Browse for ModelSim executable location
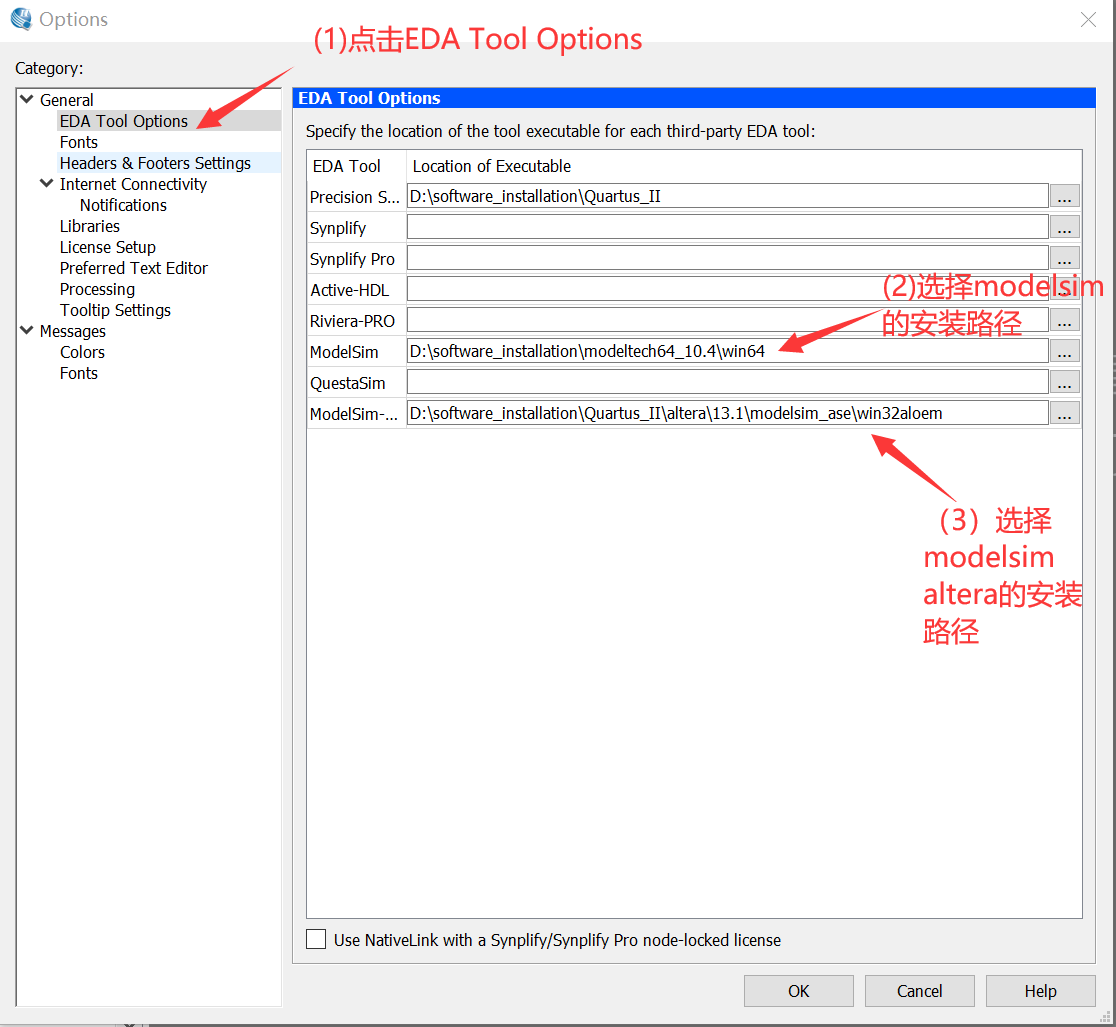Screen dimensions: 1116x1027 [1065, 351]
